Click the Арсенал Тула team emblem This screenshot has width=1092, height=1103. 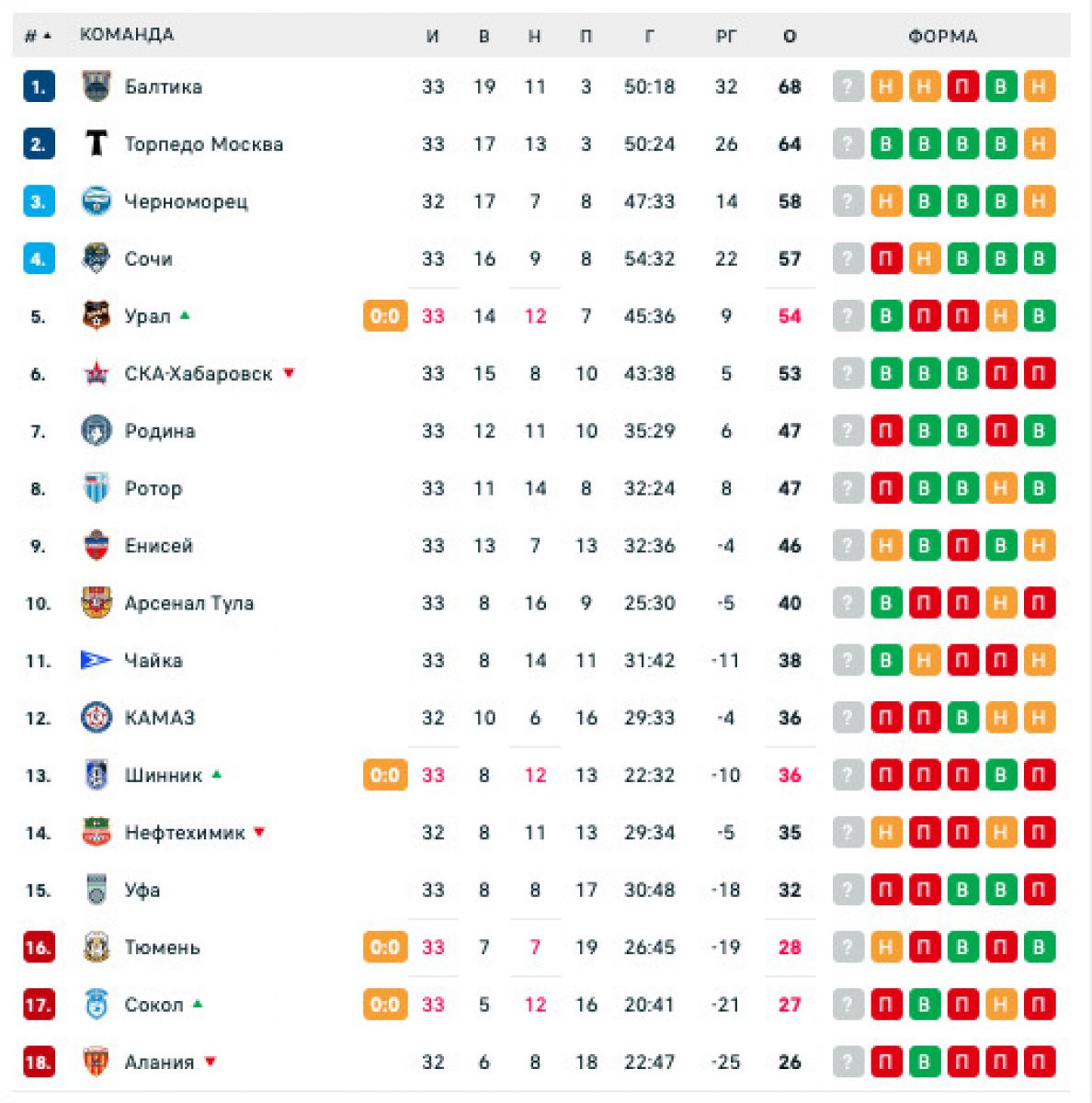[97, 603]
